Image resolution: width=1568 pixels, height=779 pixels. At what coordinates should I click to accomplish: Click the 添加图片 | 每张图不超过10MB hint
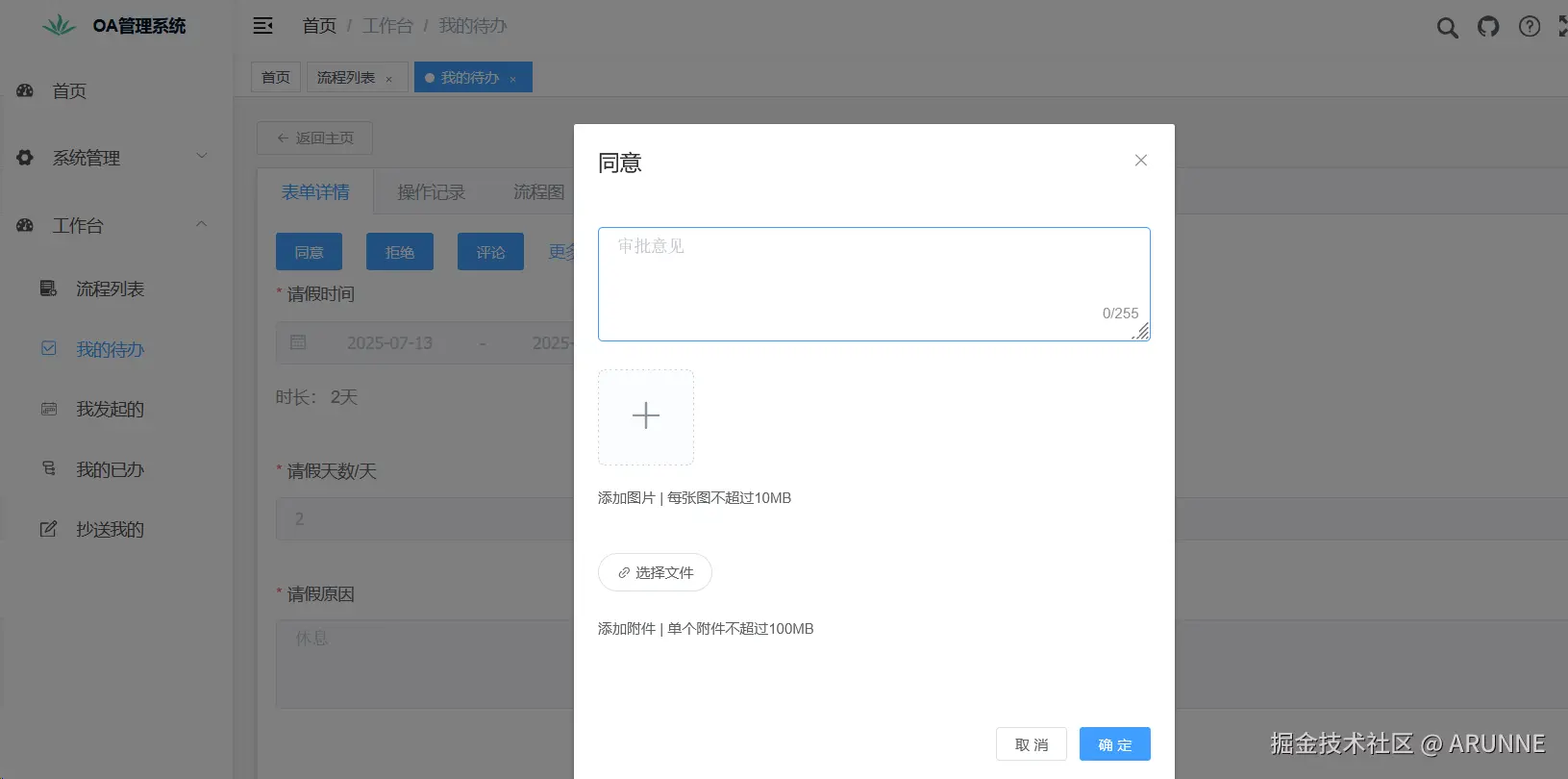point(694,498)
